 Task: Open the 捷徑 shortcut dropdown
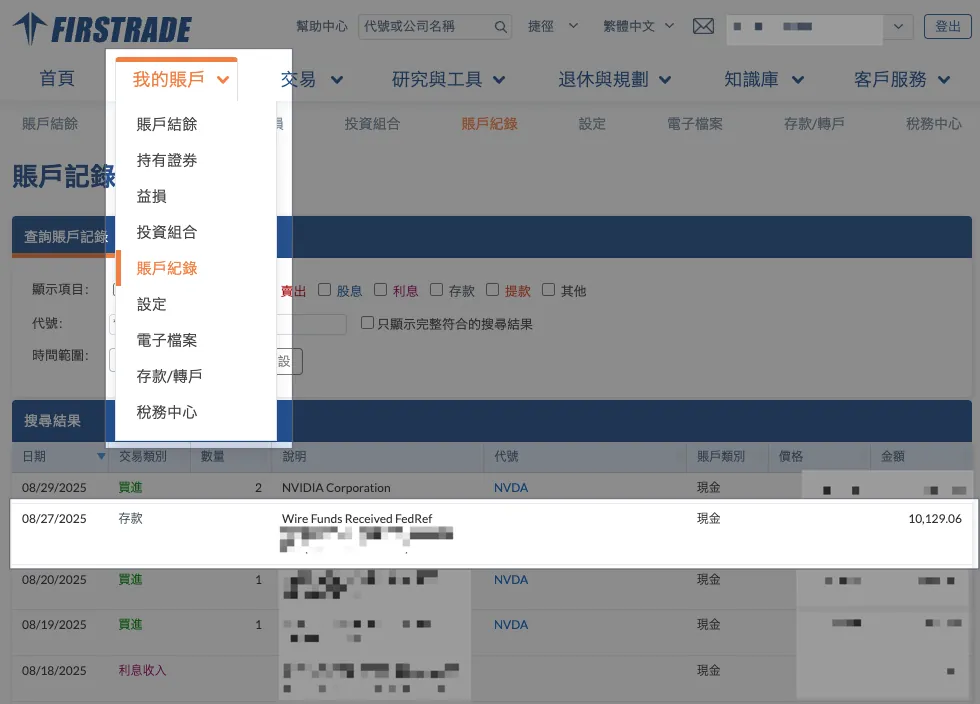(548, 27)
